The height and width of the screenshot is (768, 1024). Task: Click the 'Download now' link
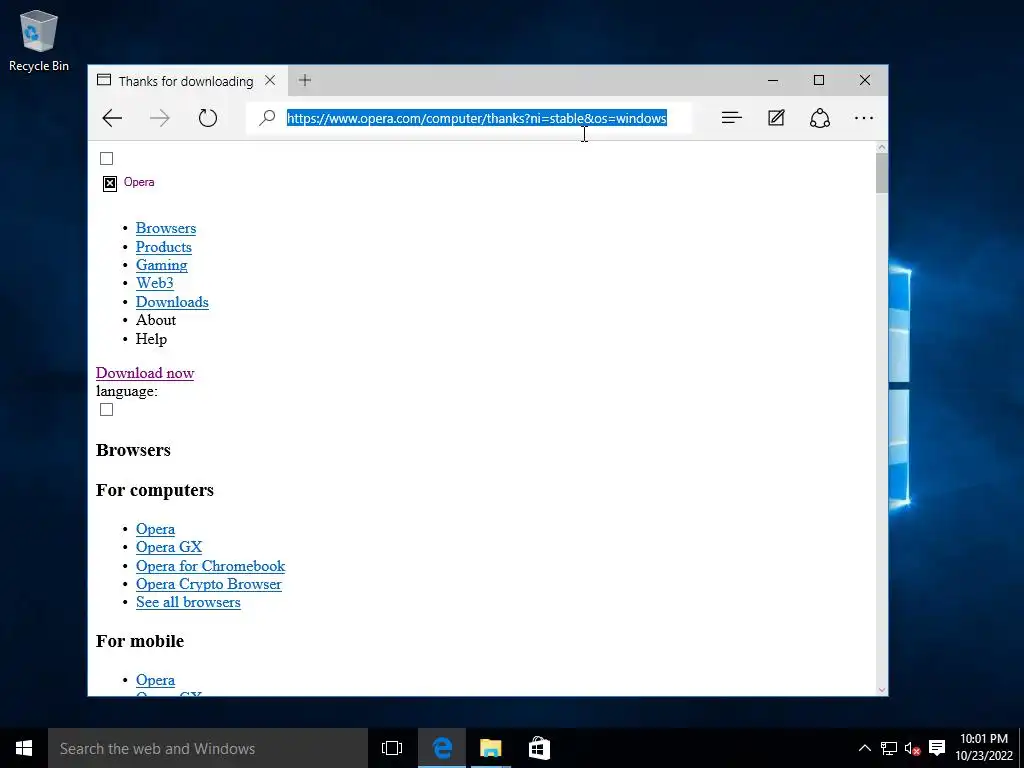pyautogui.click(x=145, y=373)
